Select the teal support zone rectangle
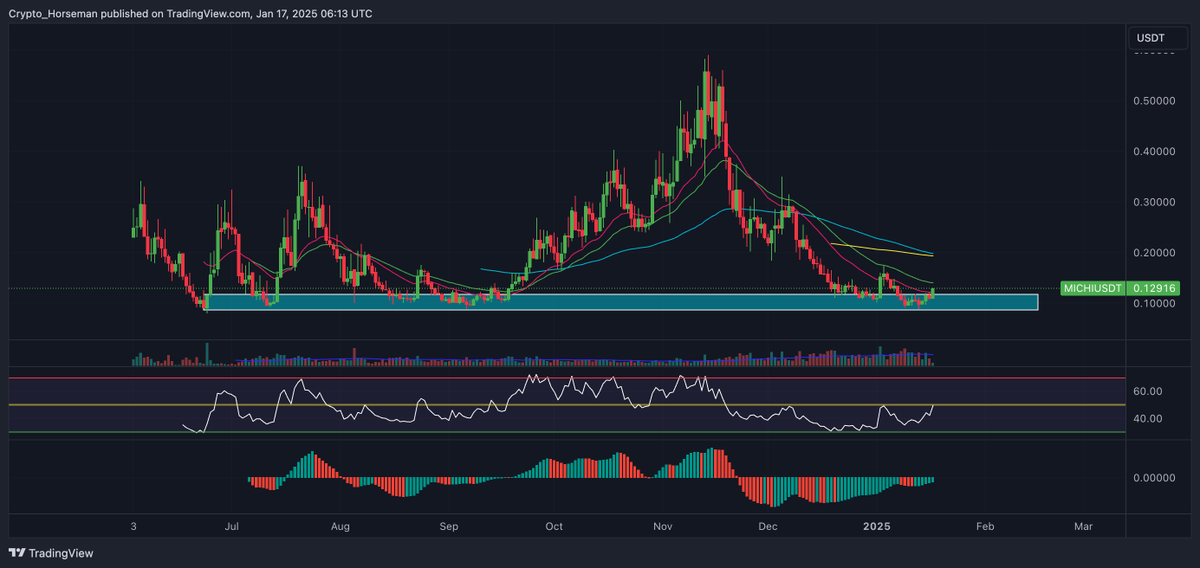 click(621, 301)
